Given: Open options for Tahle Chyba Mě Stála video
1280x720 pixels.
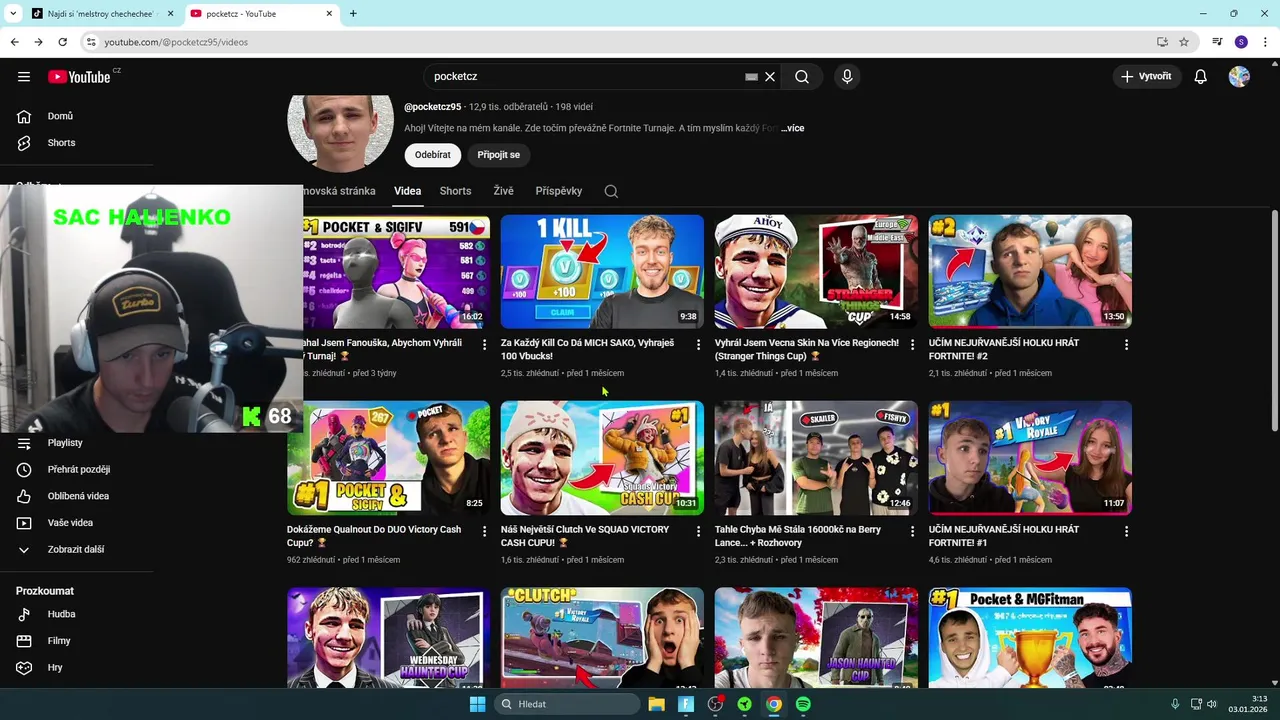Looking at the screenshot, I should coord(912,532).
